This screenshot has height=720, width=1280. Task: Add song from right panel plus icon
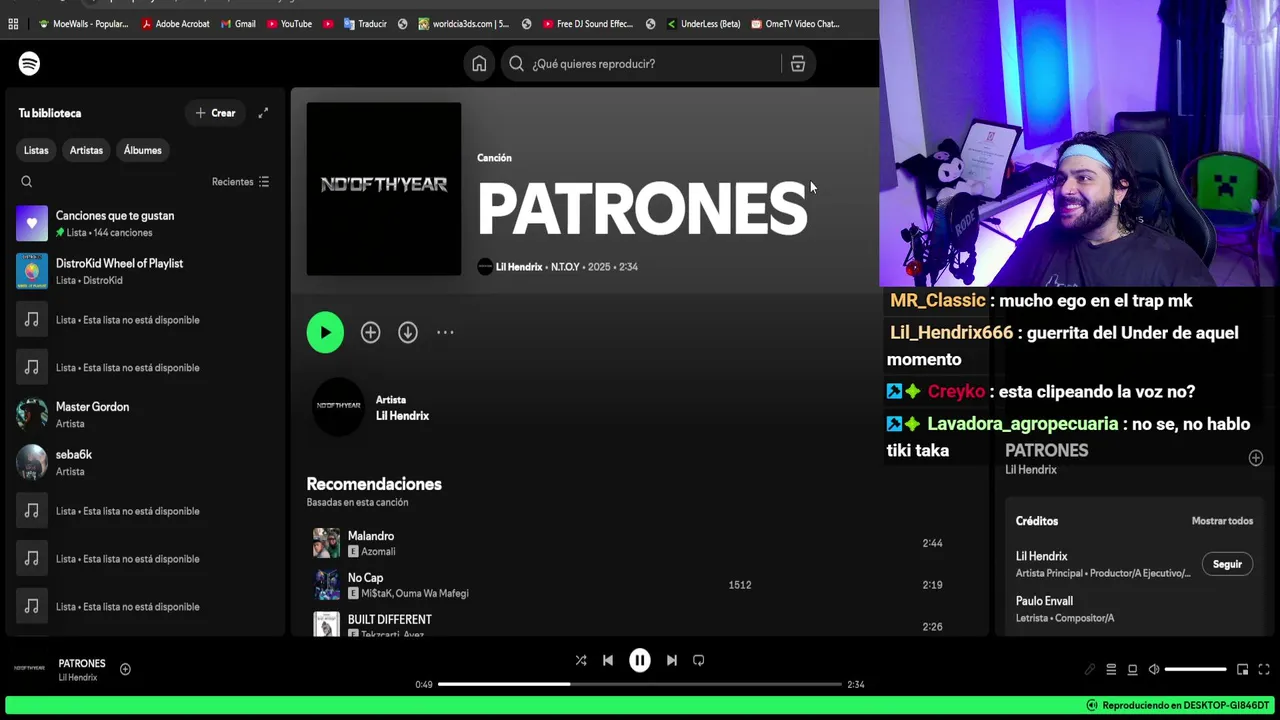[1256, 458]
